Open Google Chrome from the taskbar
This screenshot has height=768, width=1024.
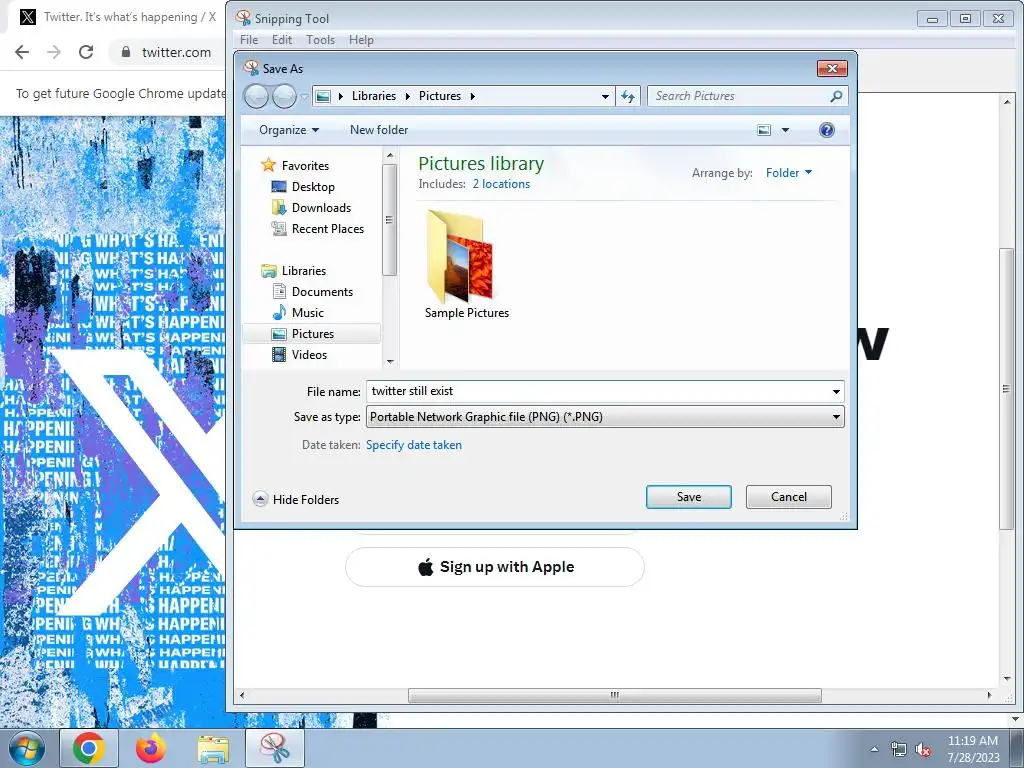tap(89, 748)
